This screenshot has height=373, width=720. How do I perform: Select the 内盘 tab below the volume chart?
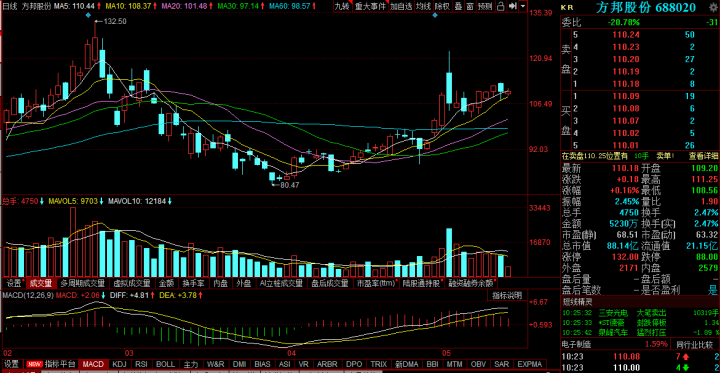point(221,283)
